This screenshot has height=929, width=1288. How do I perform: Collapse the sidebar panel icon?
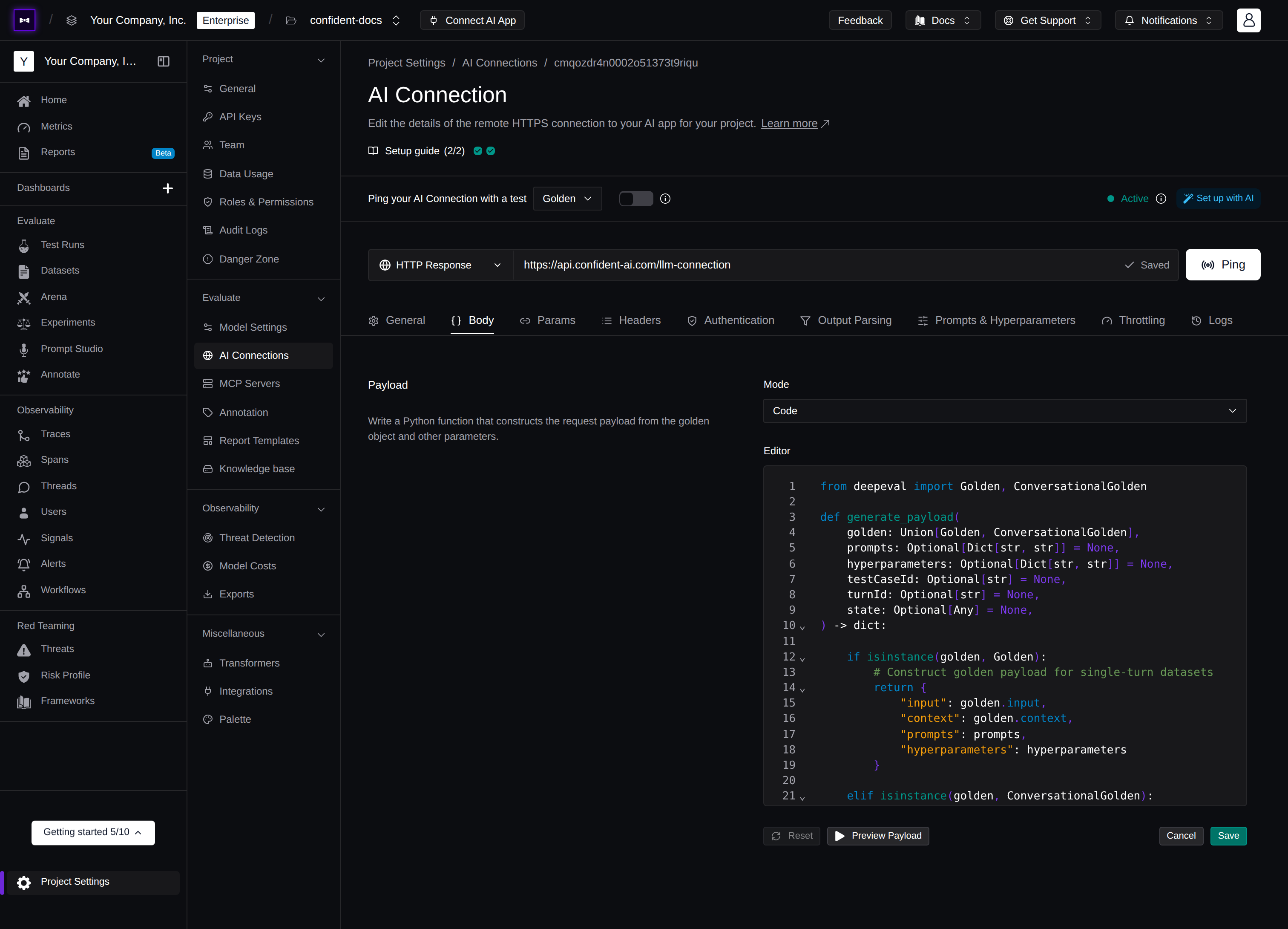164,61
